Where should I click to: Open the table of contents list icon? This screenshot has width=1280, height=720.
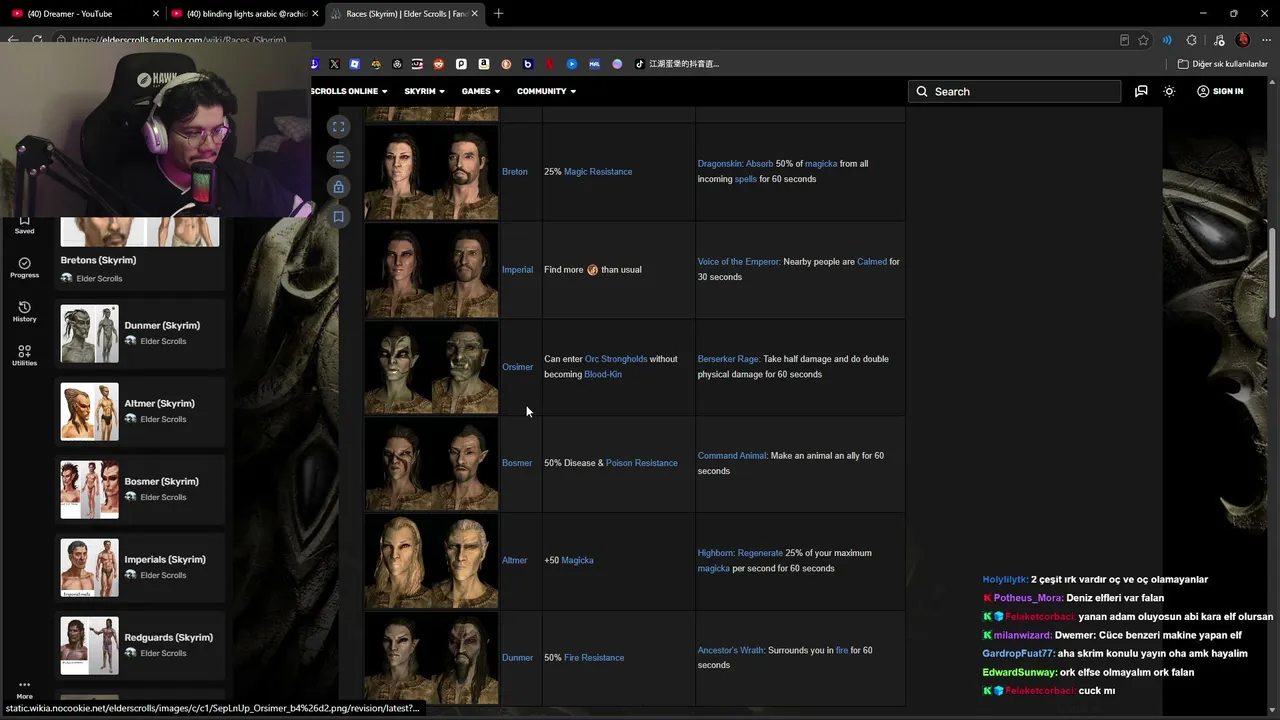click(x=339, y=157)
